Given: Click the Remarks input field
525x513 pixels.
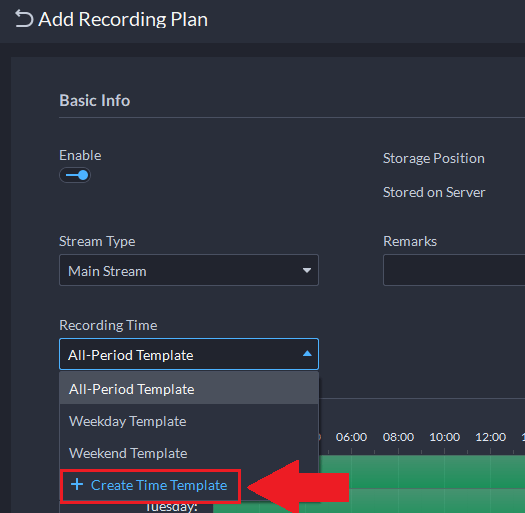Looking at the screenshot, I should click(454, 270).
